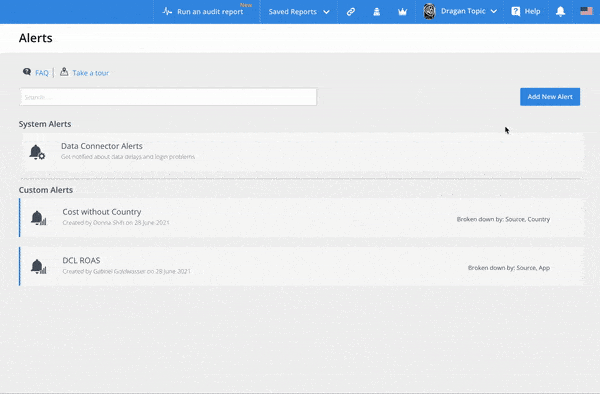This screenshot has height=394, width=600.
Task: Start the Take a tour link
Action: pyautogui.click(x=91, y=73)
